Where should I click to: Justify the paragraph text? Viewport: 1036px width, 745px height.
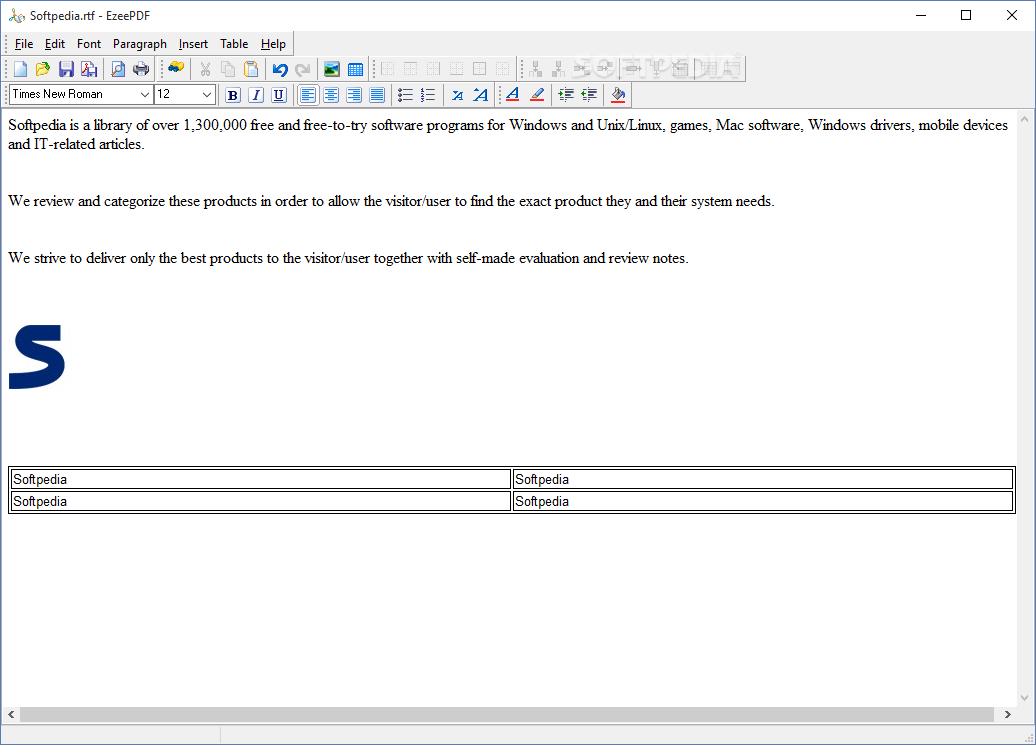click(377, 95)
